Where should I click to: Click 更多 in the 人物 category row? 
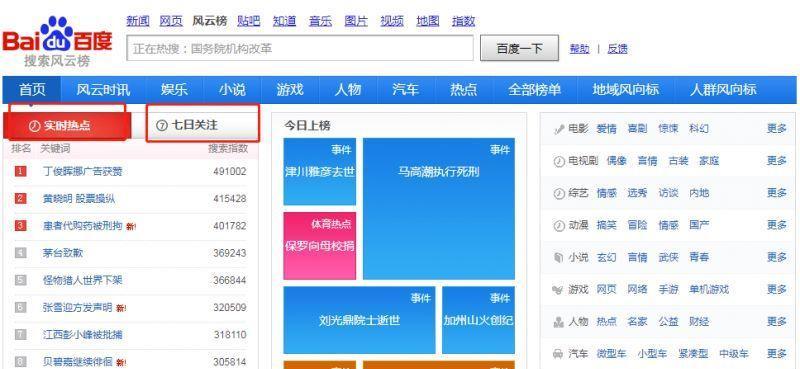coord(777,322)
